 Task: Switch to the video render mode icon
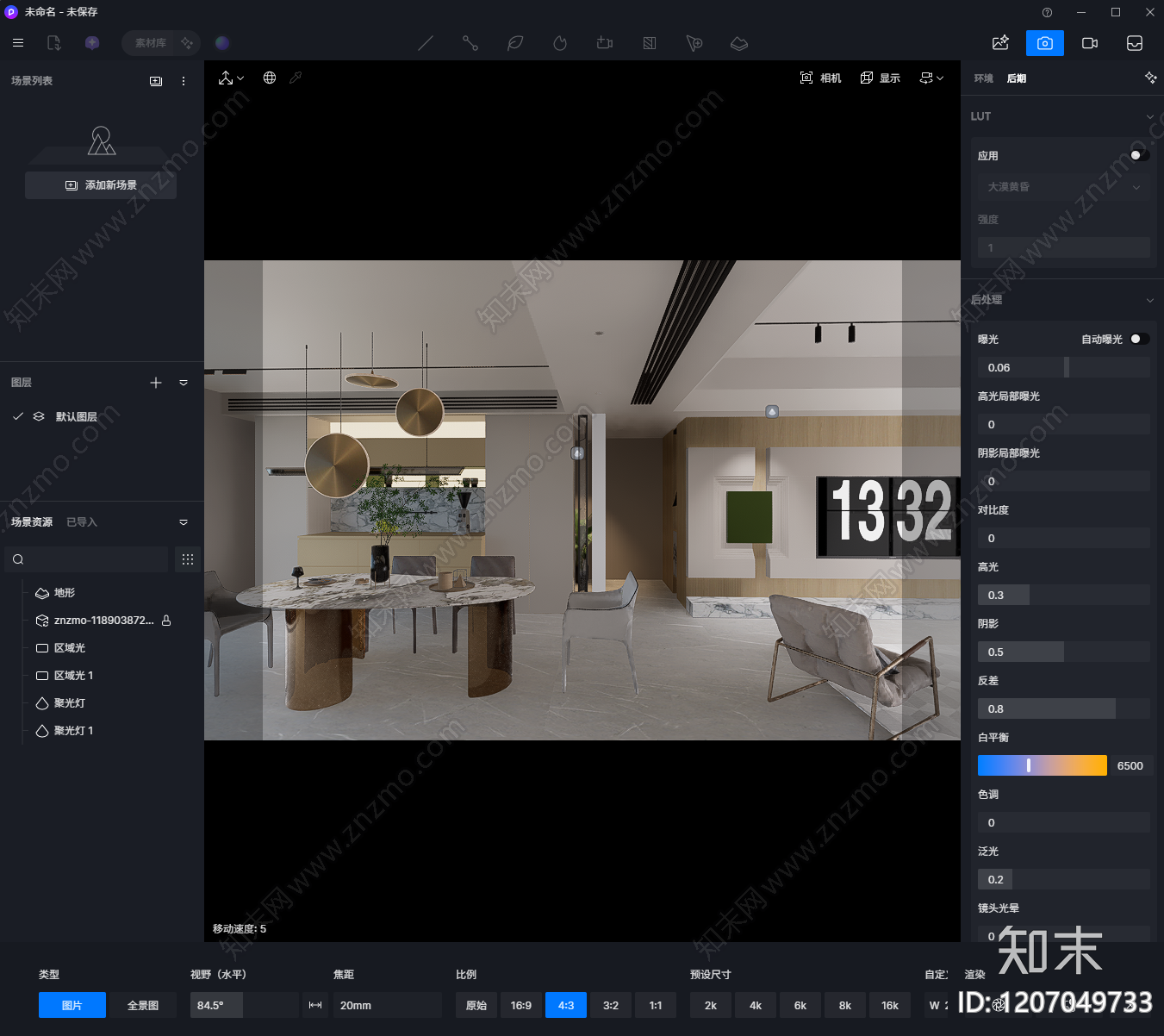[1090, 43]
